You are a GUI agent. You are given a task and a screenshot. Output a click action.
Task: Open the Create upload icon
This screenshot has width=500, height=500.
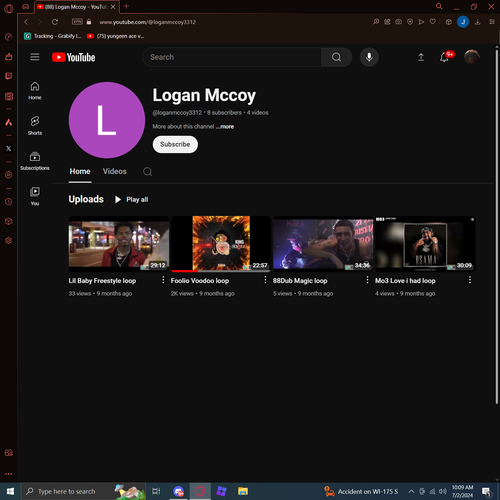[x=421, y=57]
